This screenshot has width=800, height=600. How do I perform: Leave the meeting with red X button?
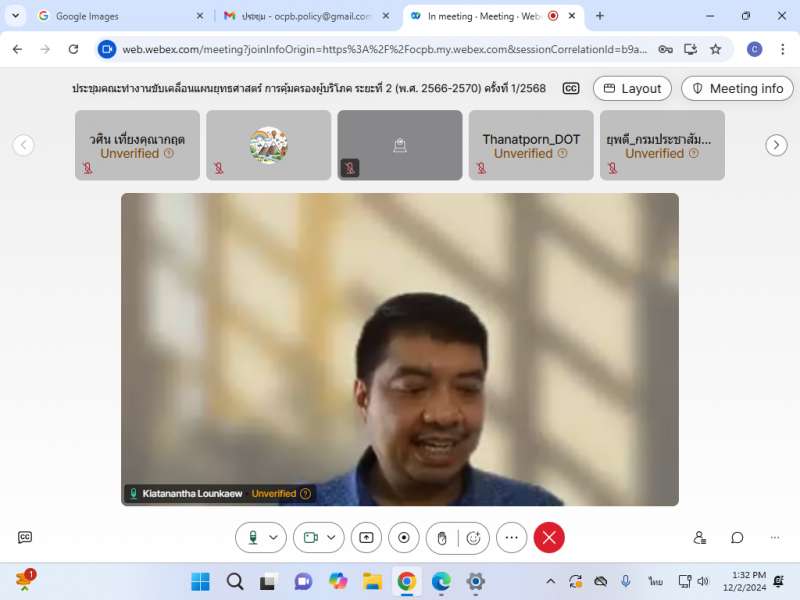[x=549, y=538]
